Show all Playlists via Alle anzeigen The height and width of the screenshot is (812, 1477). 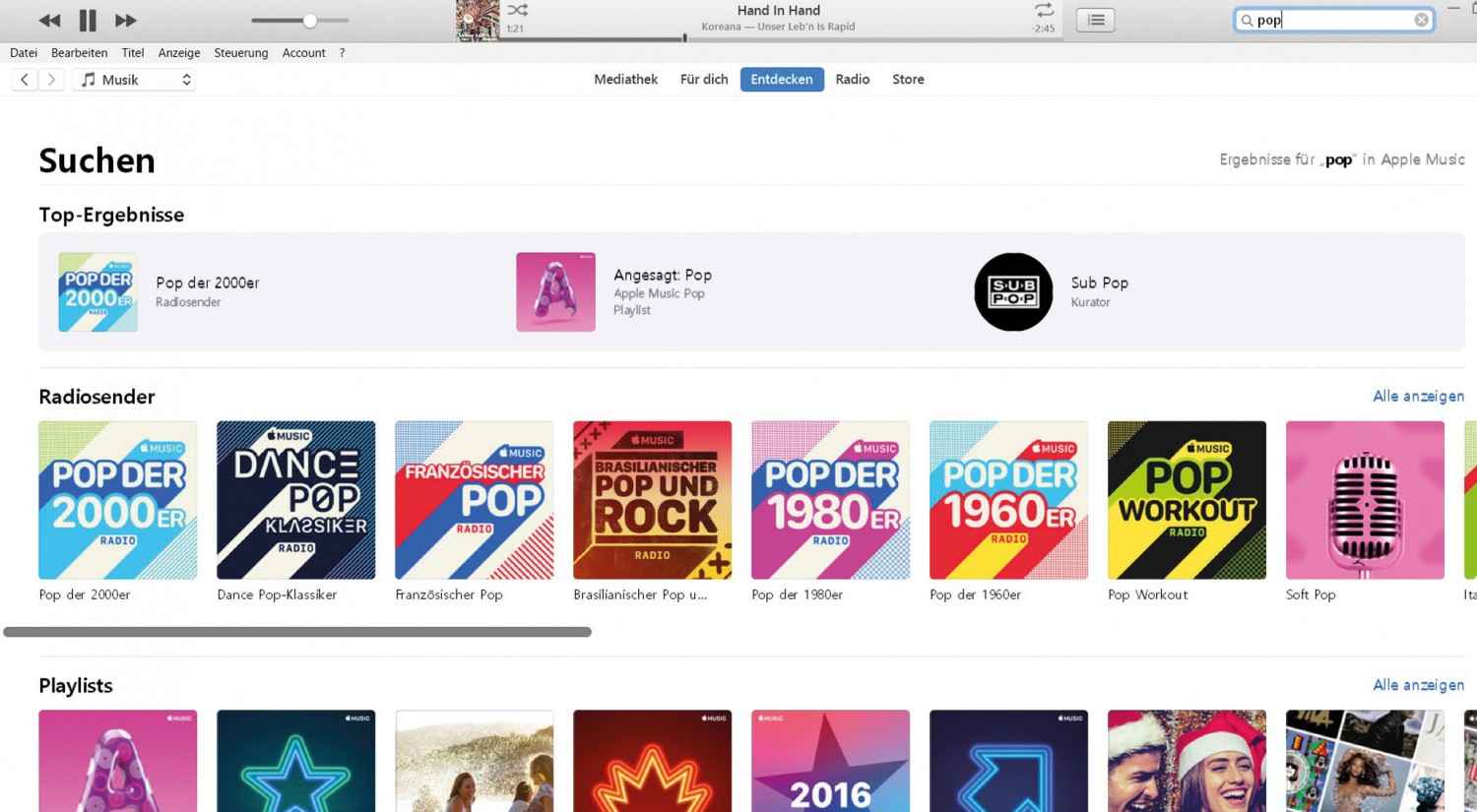pos(1418,685)
